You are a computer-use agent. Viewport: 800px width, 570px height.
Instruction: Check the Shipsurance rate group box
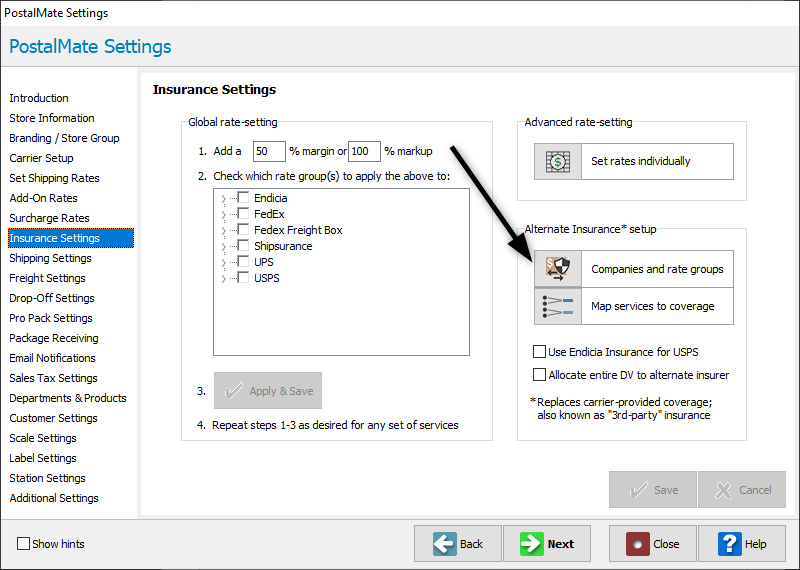pyautogui.click(x=243, y=245)
